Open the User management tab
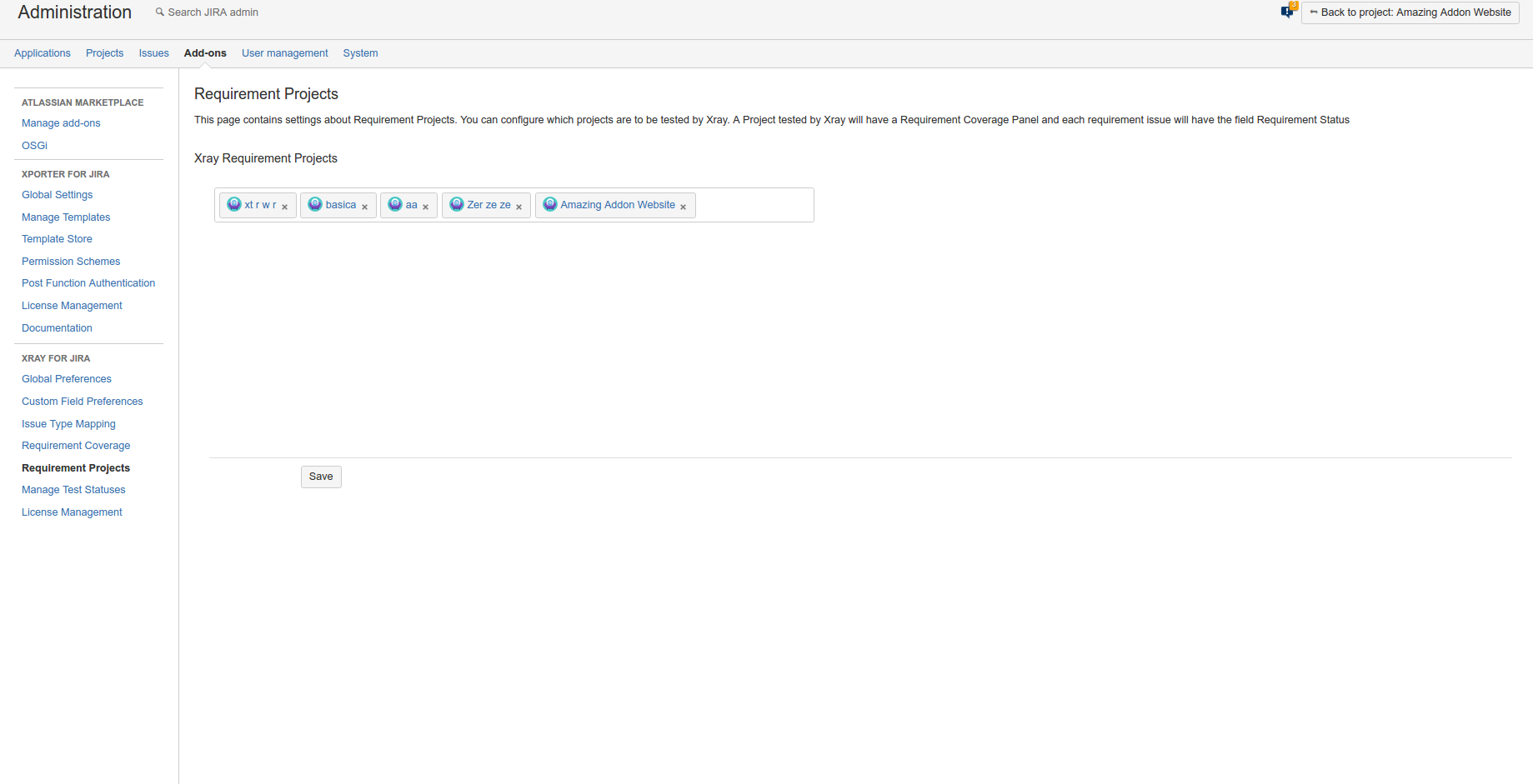 point(285,53)
